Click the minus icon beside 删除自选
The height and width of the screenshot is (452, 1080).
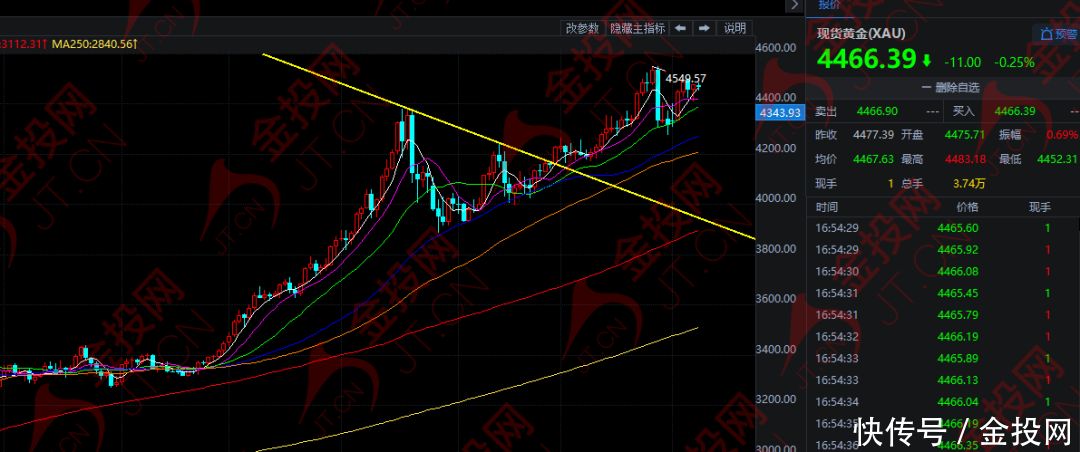click(x=926, y=87)
